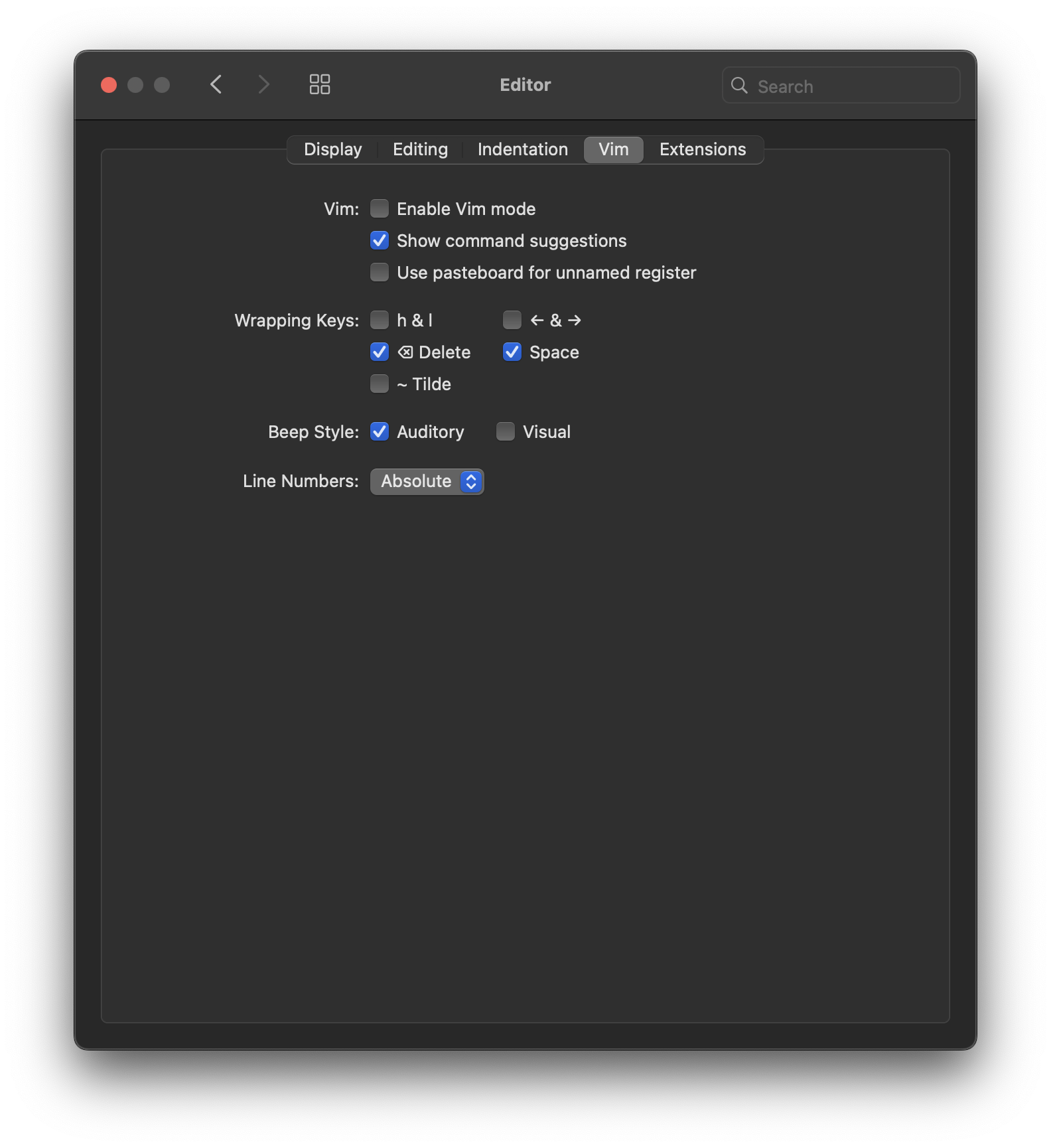Switch to the Display tab
Image resolution: width=1051 pixels, height=1148 pixels.
(333, 149)
